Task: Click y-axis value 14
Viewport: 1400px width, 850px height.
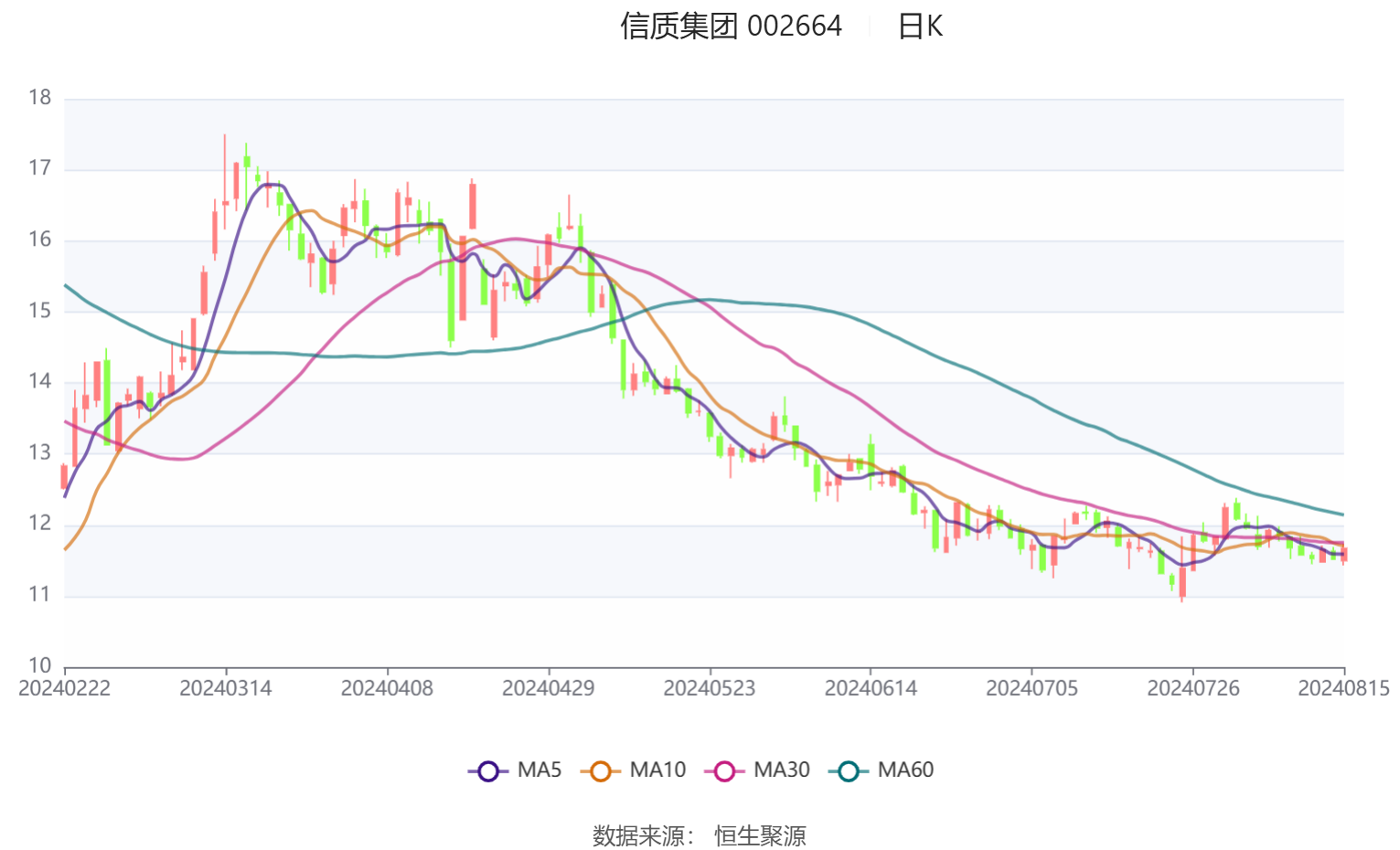Action: 40,381
